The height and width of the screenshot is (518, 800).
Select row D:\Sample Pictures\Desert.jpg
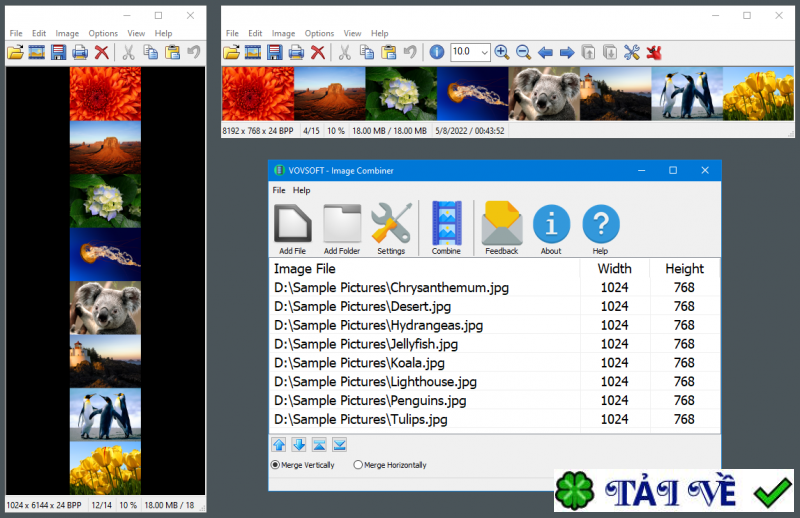pos(494,306)
